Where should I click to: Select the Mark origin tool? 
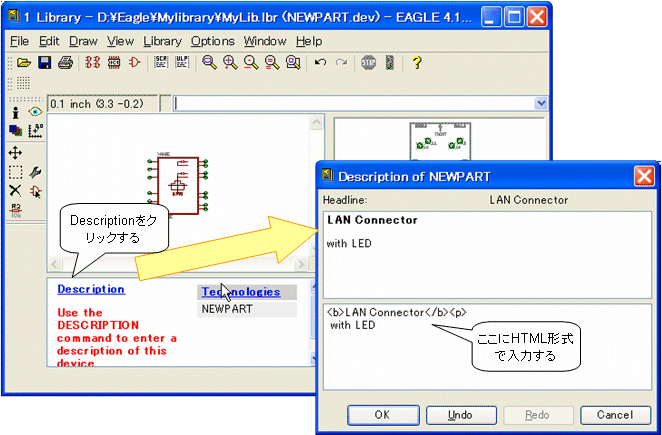[x=35, y=131]
